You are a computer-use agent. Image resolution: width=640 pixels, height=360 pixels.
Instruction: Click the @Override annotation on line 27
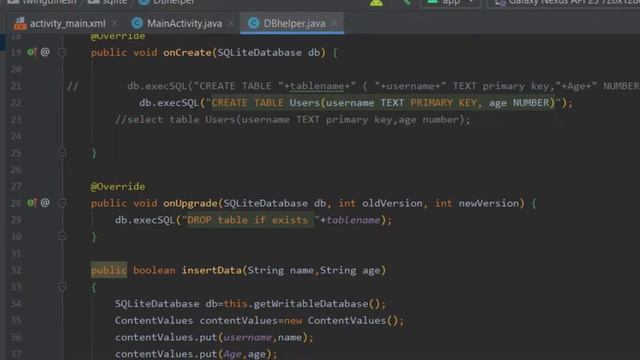(x=118, y=187)
